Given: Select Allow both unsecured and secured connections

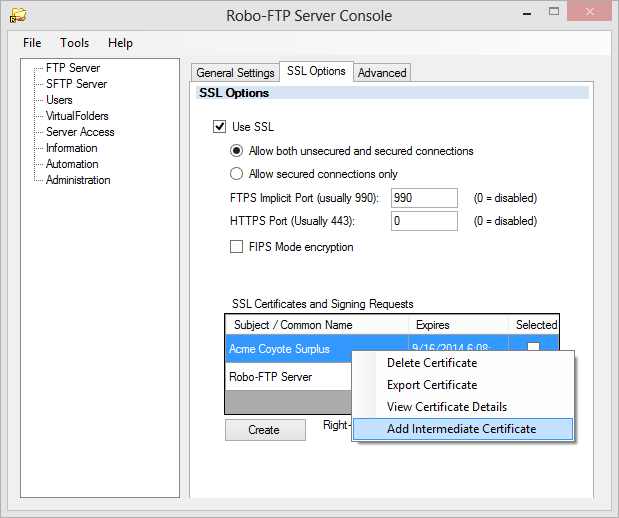Looking at the screenshot, I should (x=236, y=151).
